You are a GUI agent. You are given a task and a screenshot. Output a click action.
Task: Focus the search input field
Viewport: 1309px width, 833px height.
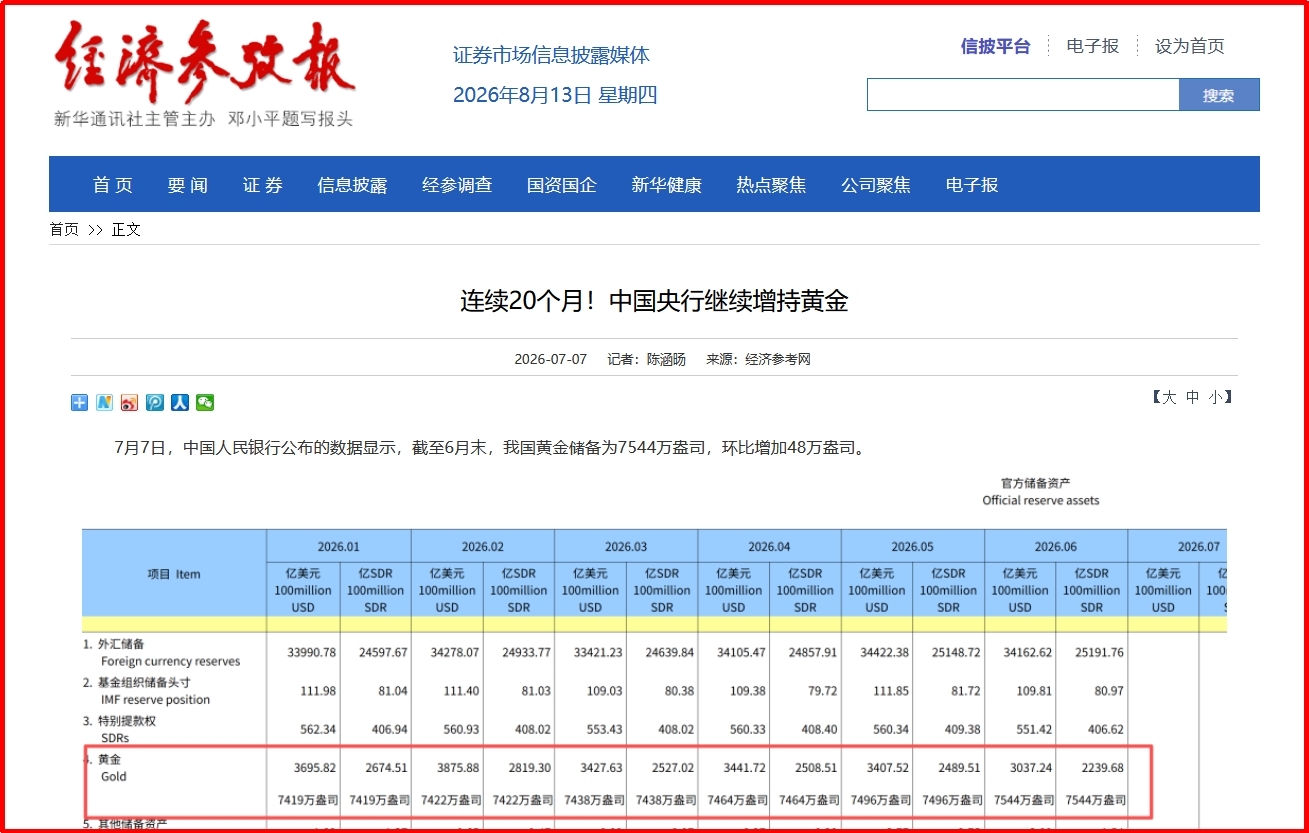pyautogui.click(x=1023, y=95)
